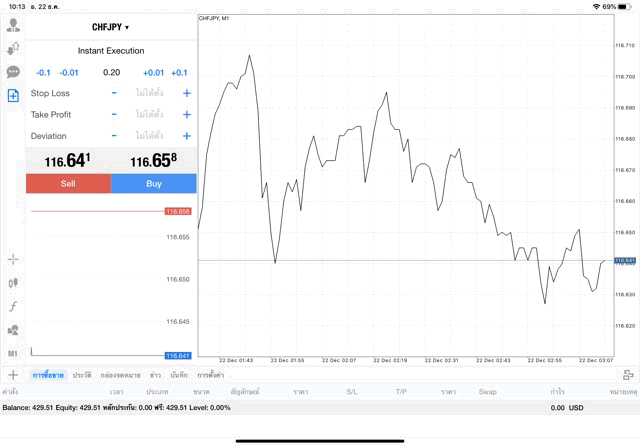Open the chat messages icon
This screenshot has width=640, height=447.
[x=13, y=72]
